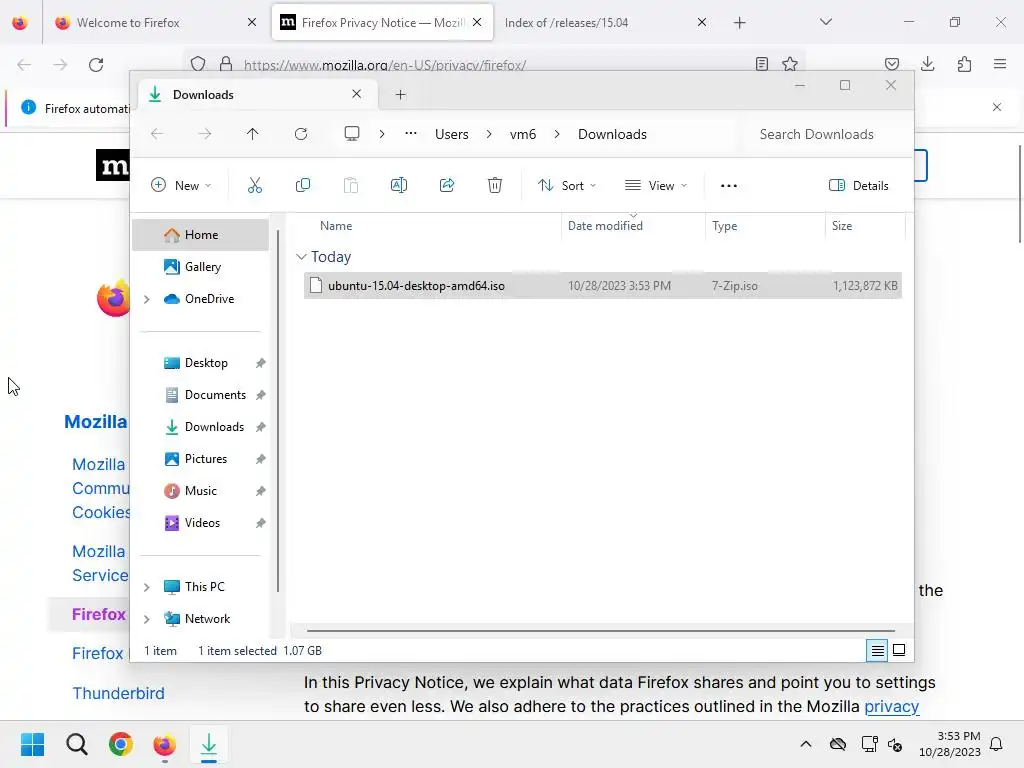1024x768 pixels.
Task: Open Videos quick access folder
Action: click(x=200, y=523)
